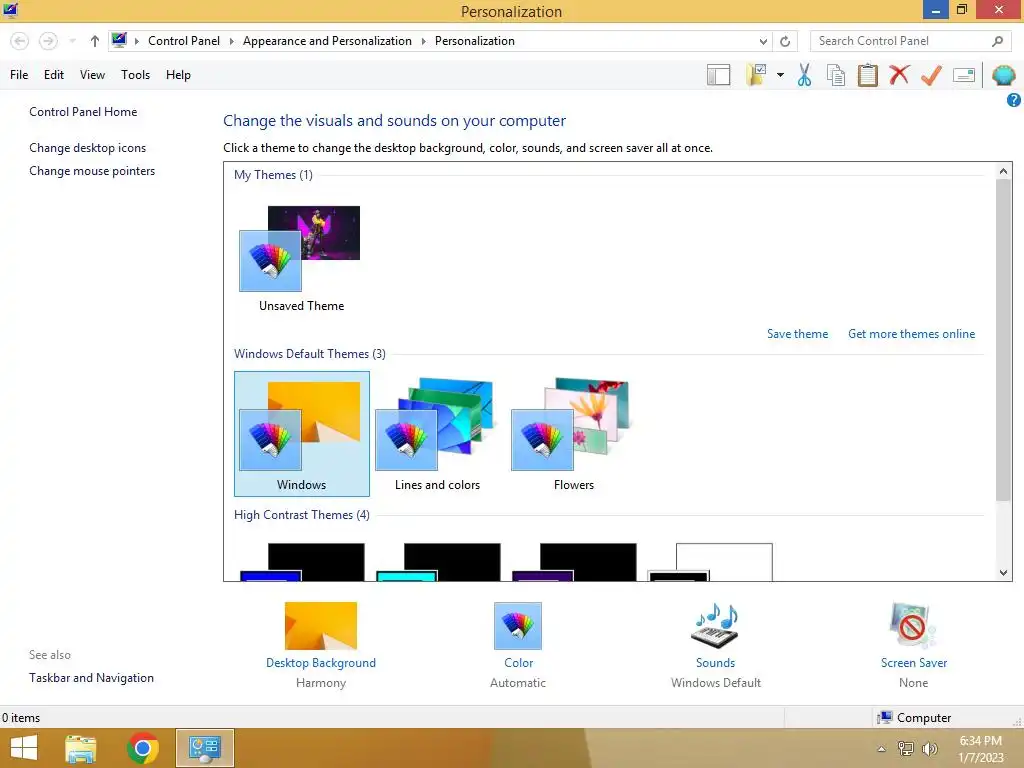Open Google Chrome from the taskbar
This screenshot has width=1024, height=768.
pos(142,748)
